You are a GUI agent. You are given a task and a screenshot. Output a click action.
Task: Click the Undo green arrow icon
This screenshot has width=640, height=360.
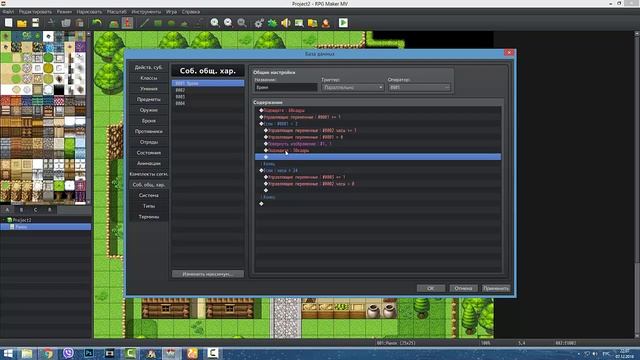(96, 23)
